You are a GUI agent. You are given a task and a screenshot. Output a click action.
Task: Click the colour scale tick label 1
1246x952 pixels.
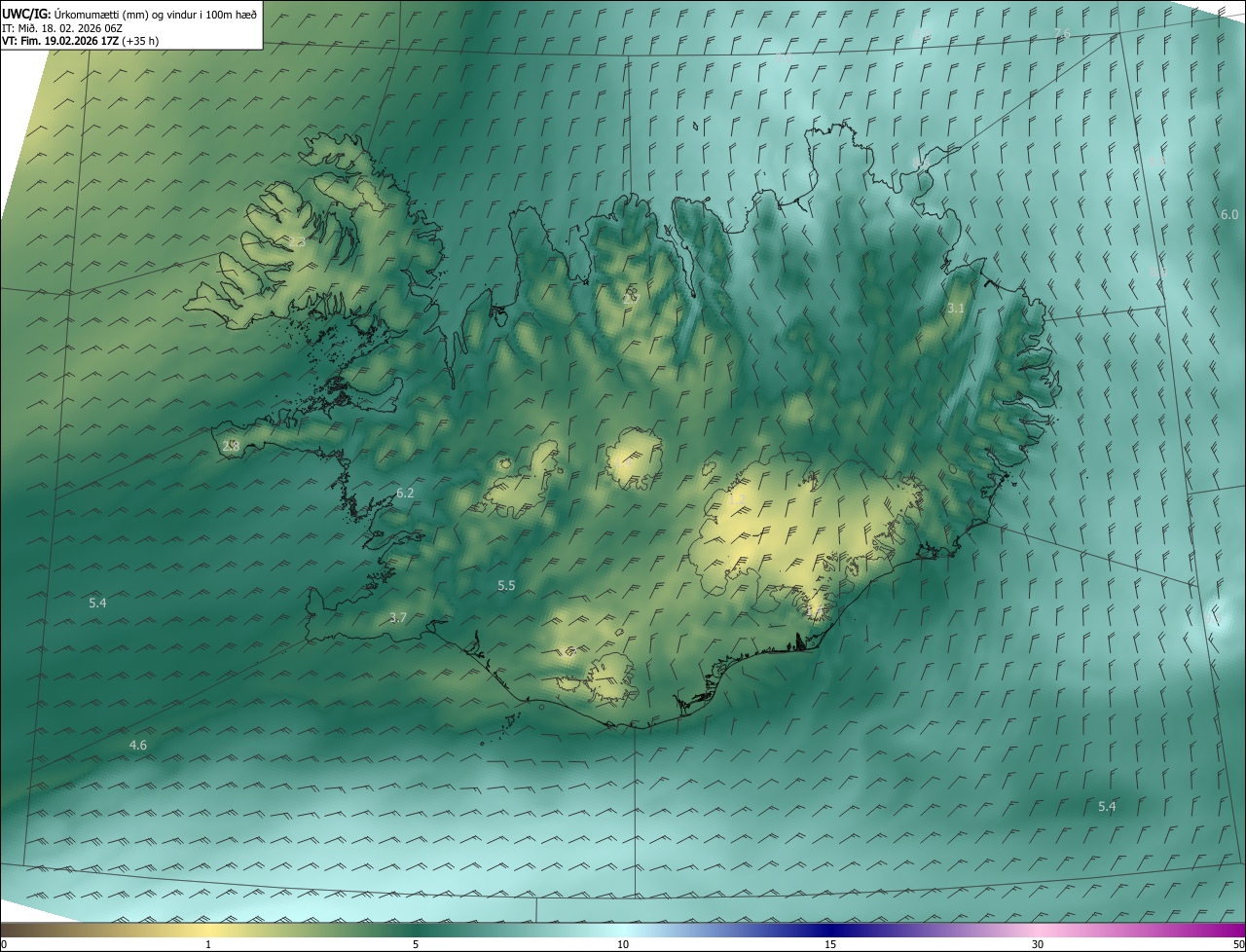tap(208, 945)
